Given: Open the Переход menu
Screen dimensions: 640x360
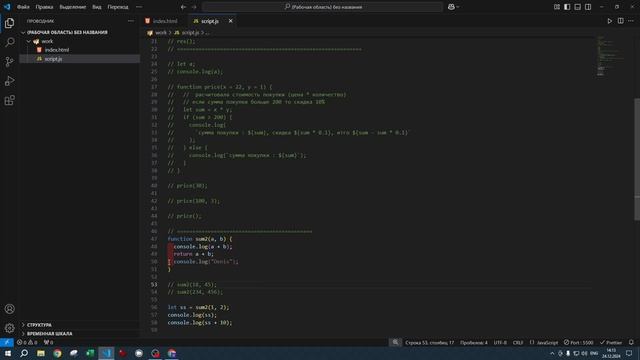Looking at the screenshot, I should point(118,7).
